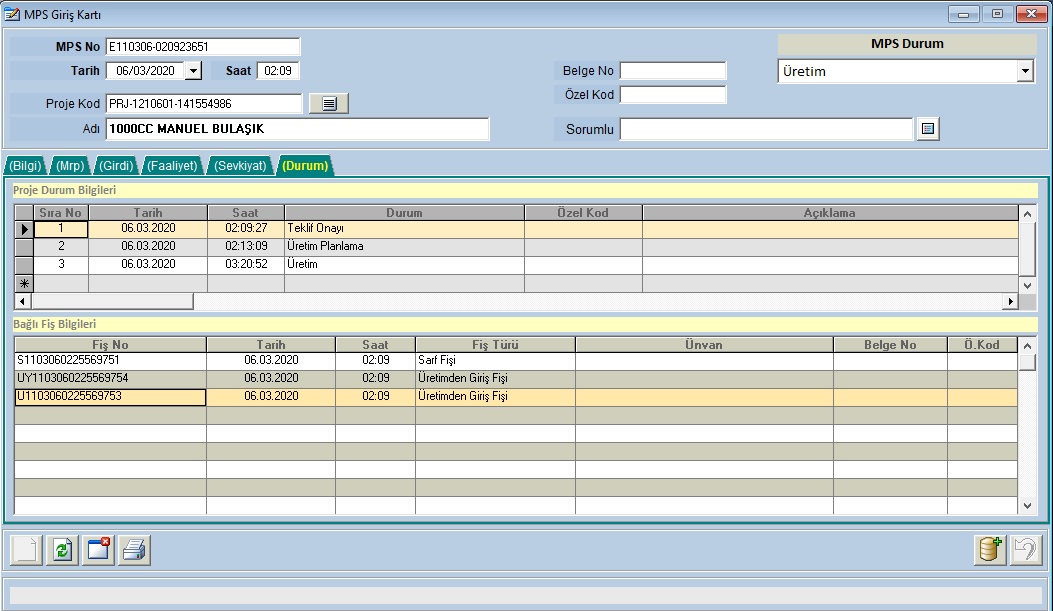Click the Sarf Fişi type cell

pyautogui.click(x=495, y=361)
